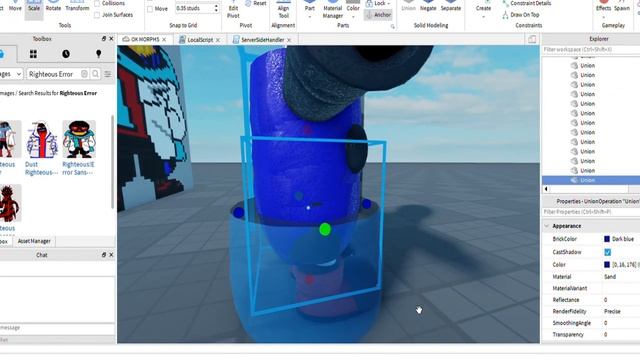Screen dimensions: 640x360
Task: Open the Material Manager
Action: click(x=333, y=10)
